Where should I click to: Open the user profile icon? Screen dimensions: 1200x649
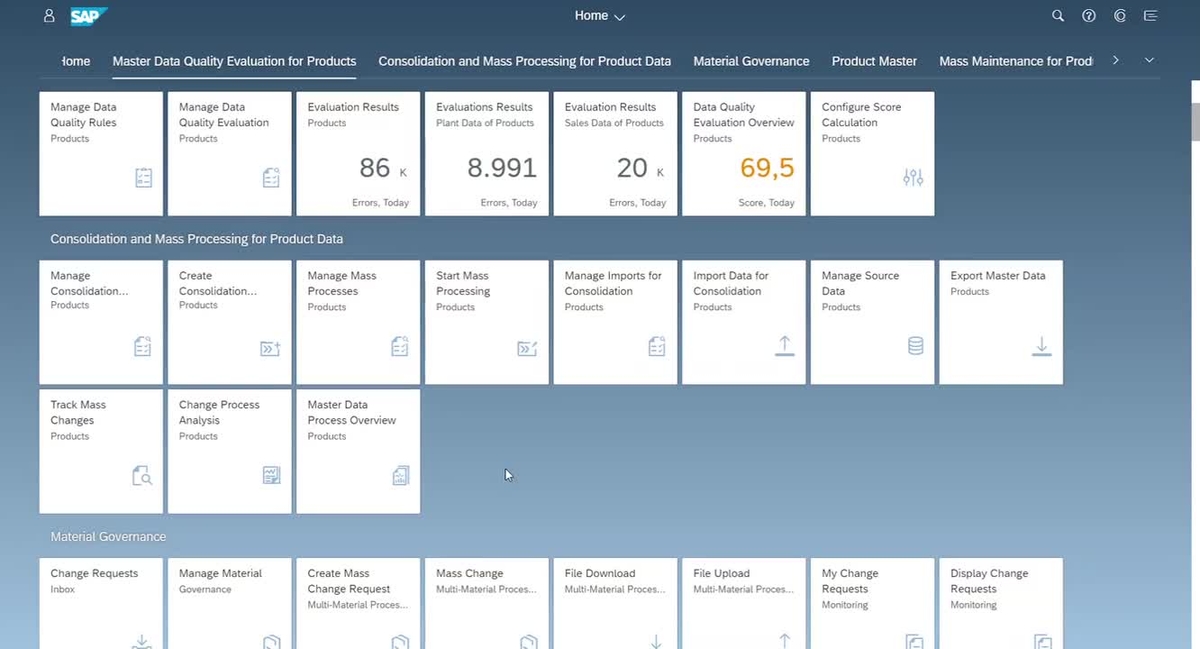pos(48,16)
